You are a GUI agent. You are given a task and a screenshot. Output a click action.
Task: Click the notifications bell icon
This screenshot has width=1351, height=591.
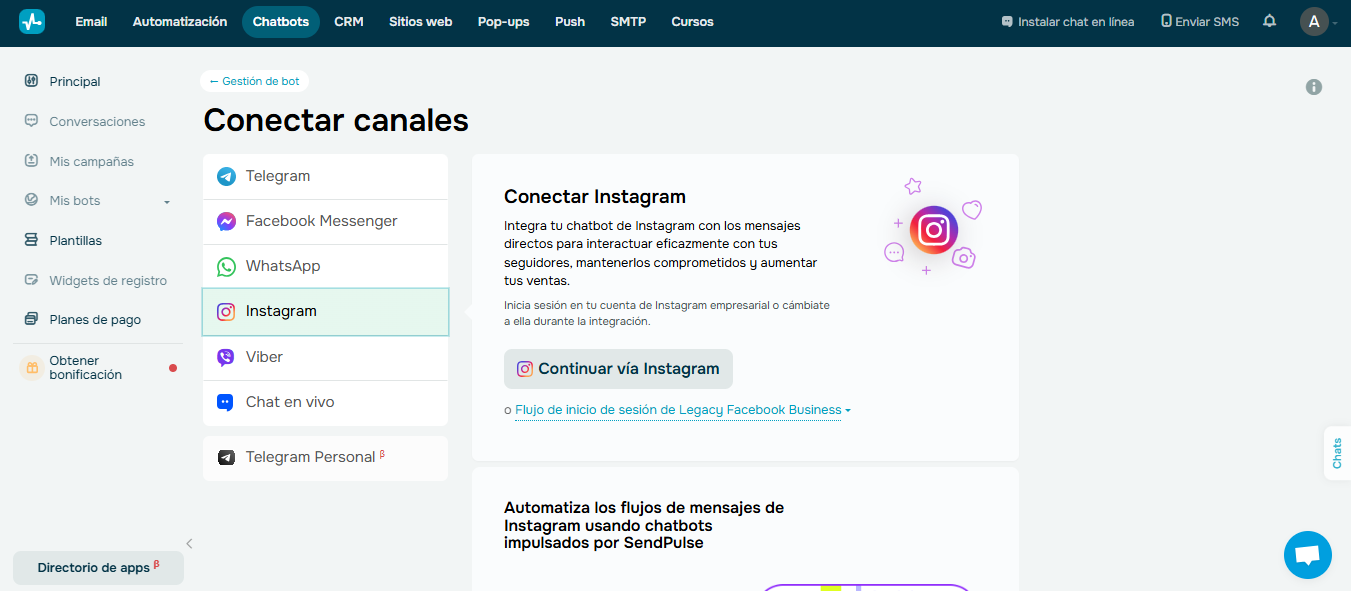pyautogui.click(x=1268, y=21)
